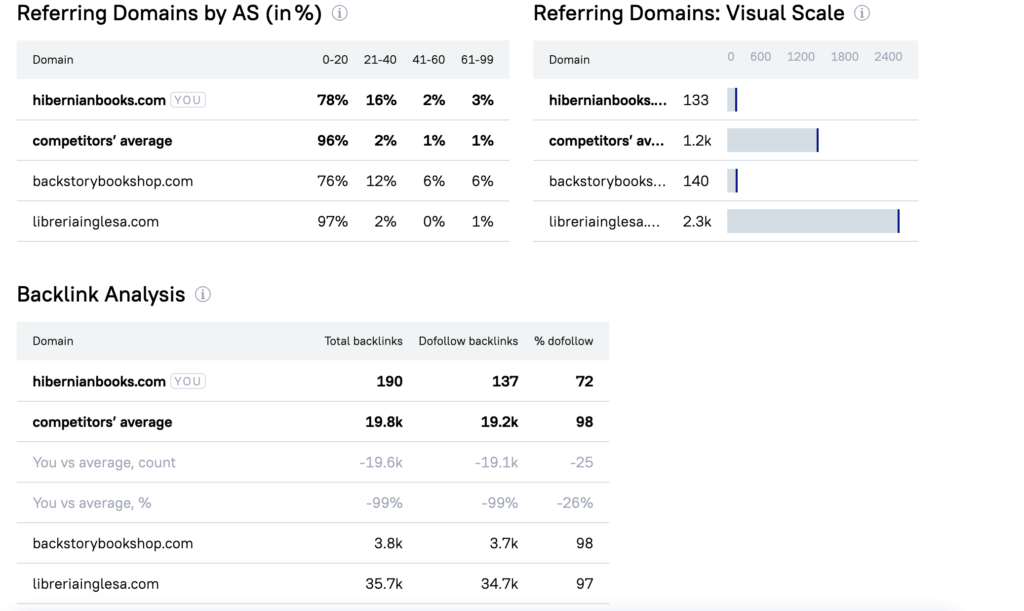Click the 'You vs average, %' row label
1024x611 pixels.
[92, 503]
